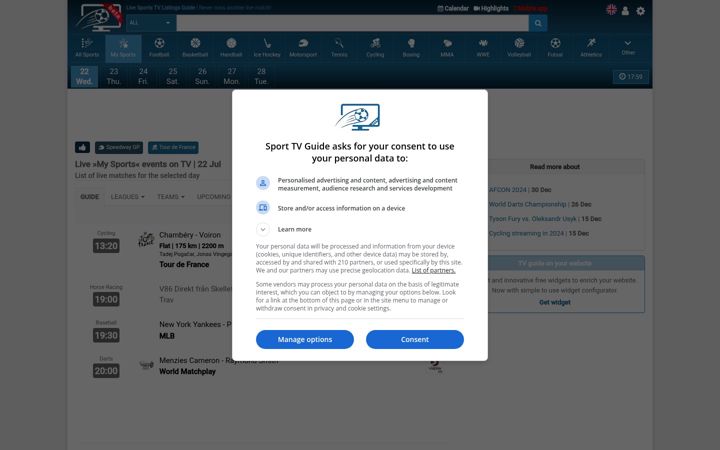Open the Tour de France event label
The width and height of the screenshot is (720, 450).
coord(184,264)
